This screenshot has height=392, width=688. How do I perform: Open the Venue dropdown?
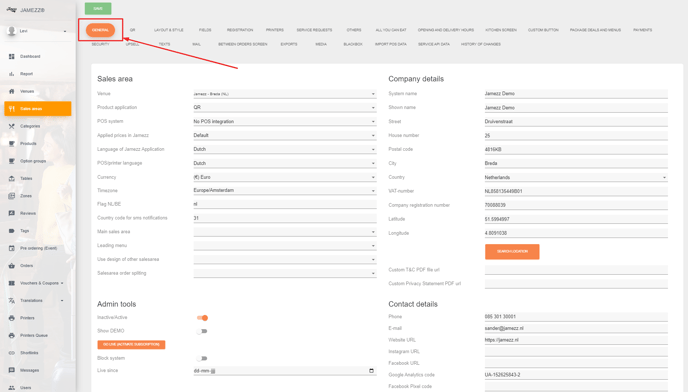[x=285, y=94]
